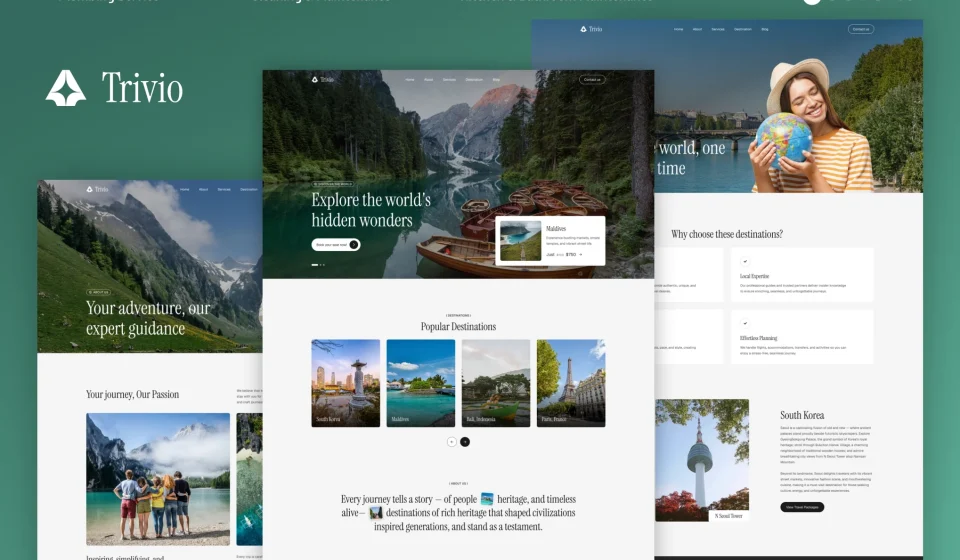Click the Maldives thumbnail in the hero promo card
960x560 pixels.
click(x=520, y=241)
